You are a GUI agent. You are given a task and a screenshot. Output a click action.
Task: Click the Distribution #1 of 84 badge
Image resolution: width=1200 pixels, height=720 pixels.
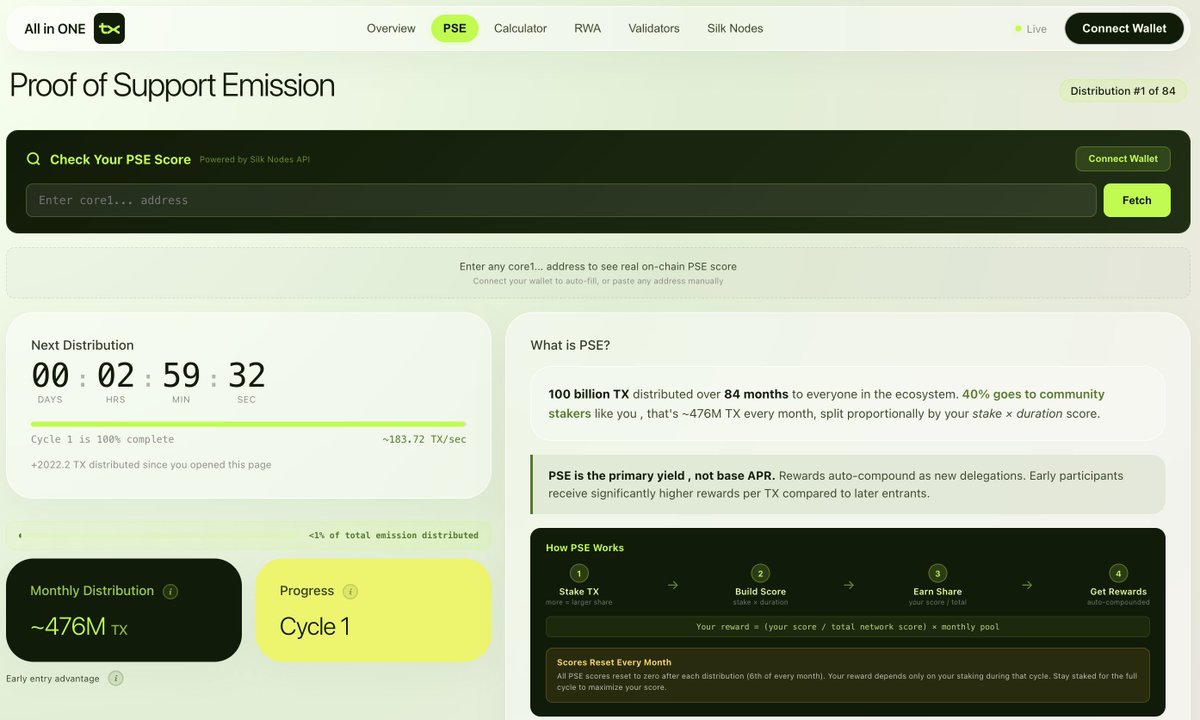(x=1123, y=91)
